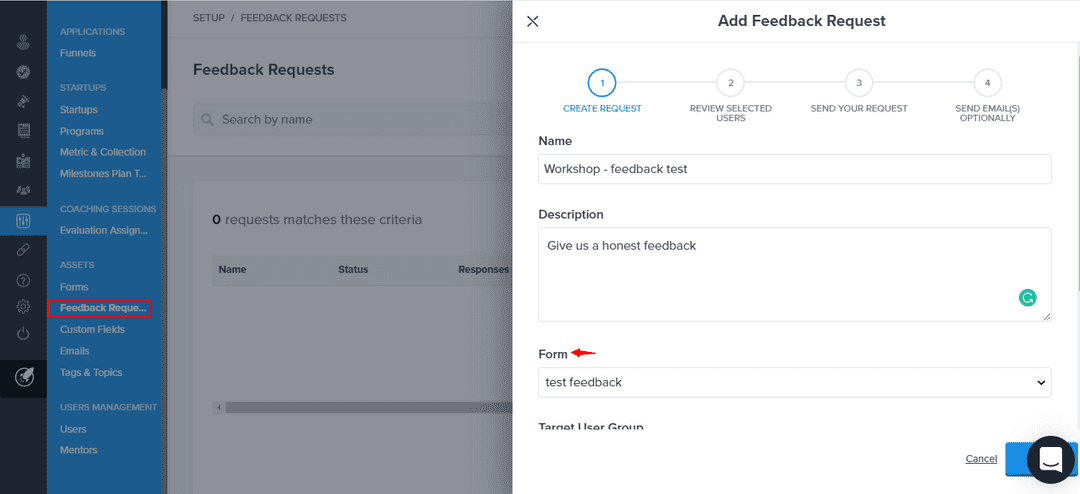1080x494 pixels.
Task: Click the Grammarly icon in Description field
Action: tap(1027, 297)
